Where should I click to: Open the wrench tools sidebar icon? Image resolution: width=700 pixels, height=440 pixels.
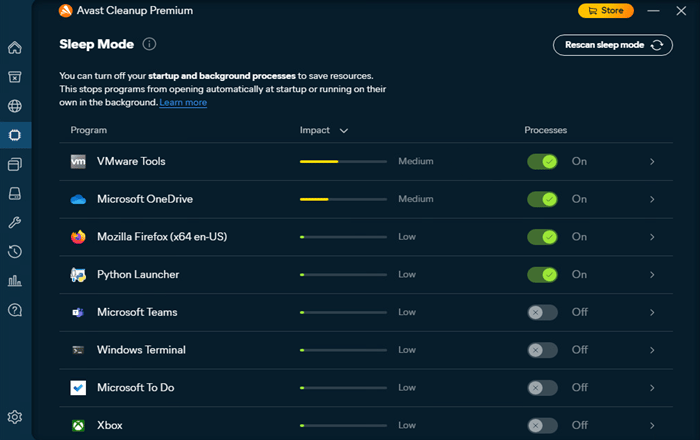pos(15,223)
